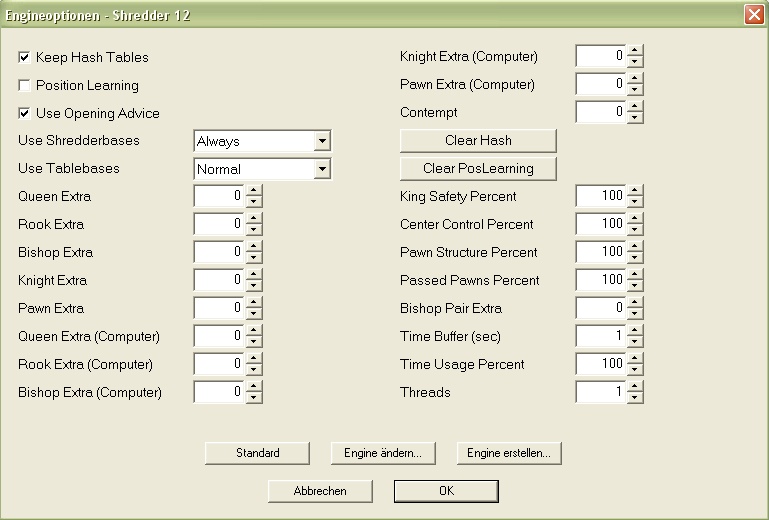Increase the Threads count
Viewport: 769px width, 520px height.
tap(635, 387)
